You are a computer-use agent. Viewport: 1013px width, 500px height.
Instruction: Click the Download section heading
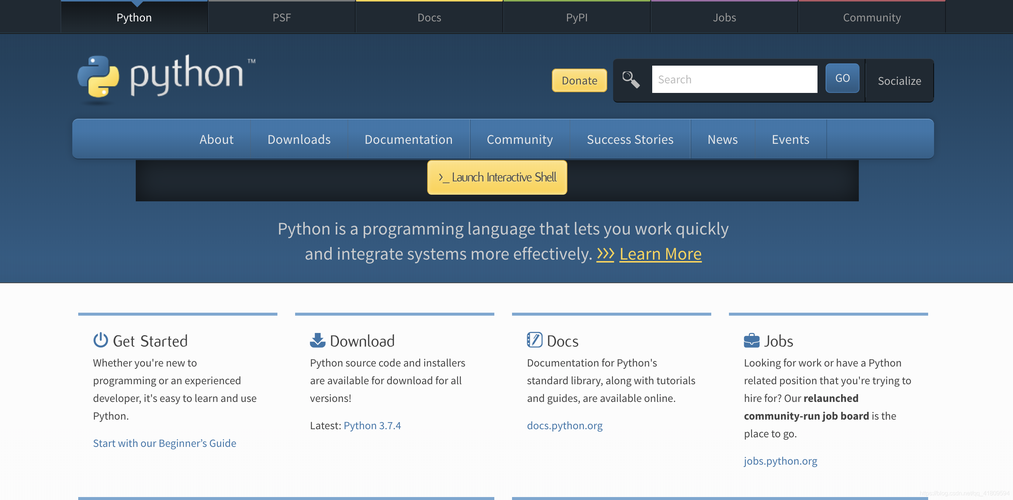click(x=362, y=341)
